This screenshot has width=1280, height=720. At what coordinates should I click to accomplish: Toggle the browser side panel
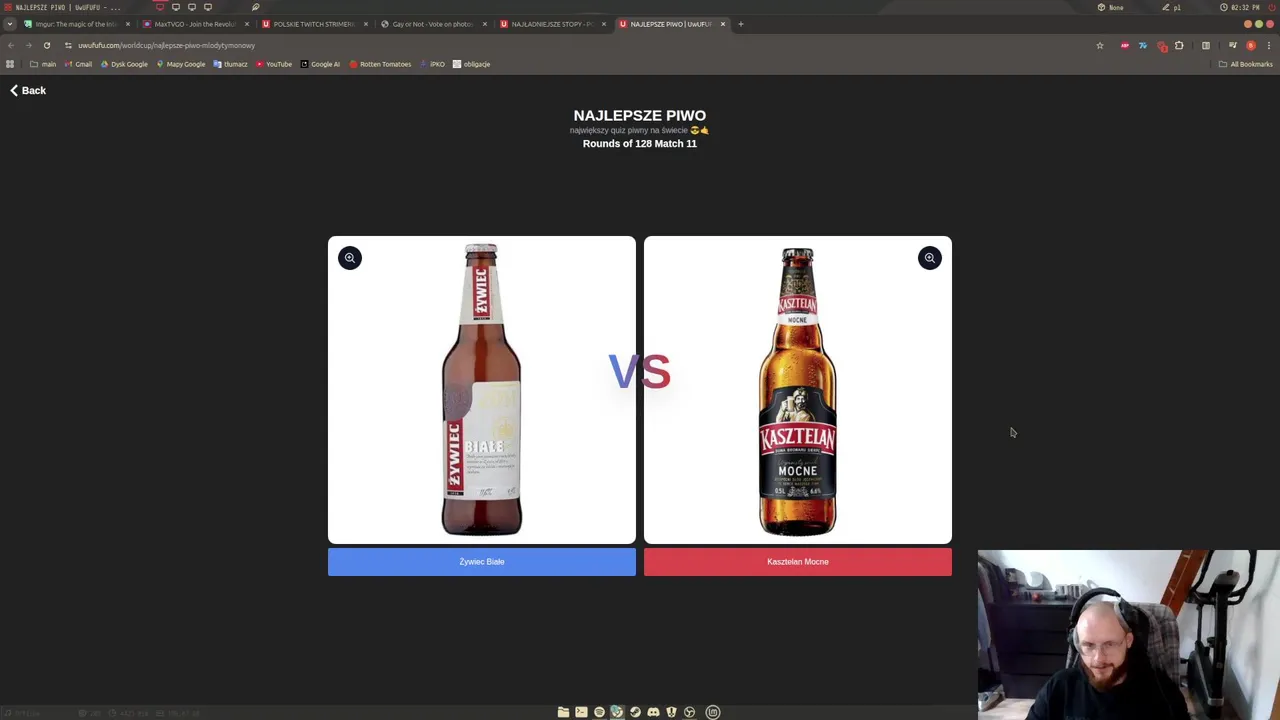[x=1206, y=45]
